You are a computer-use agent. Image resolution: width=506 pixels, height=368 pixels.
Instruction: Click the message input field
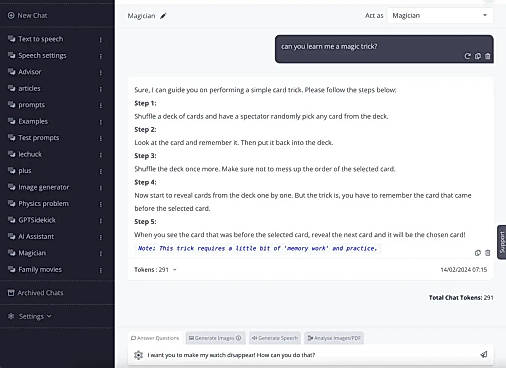[x=310, y=355]
